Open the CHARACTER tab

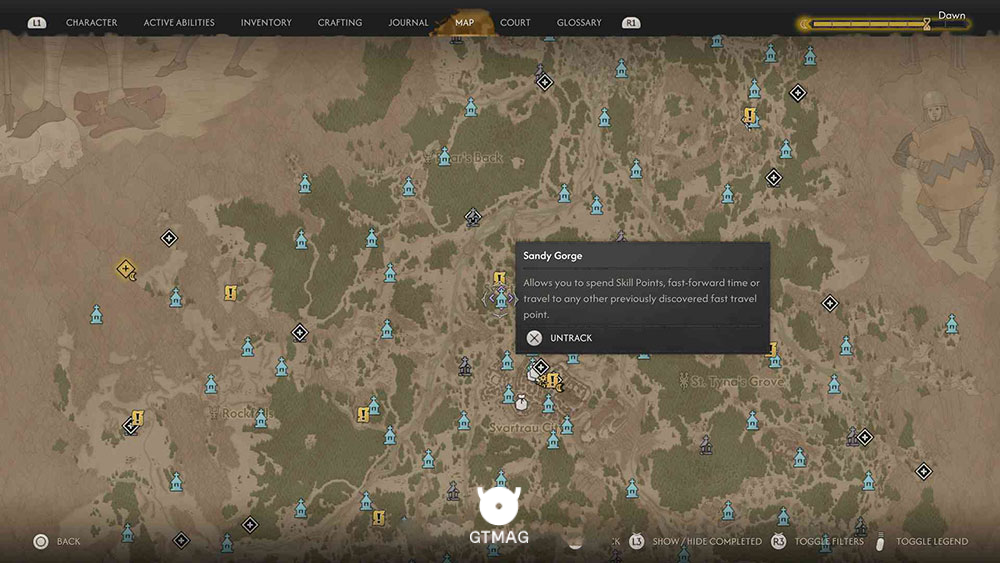[x=91, y=22]
